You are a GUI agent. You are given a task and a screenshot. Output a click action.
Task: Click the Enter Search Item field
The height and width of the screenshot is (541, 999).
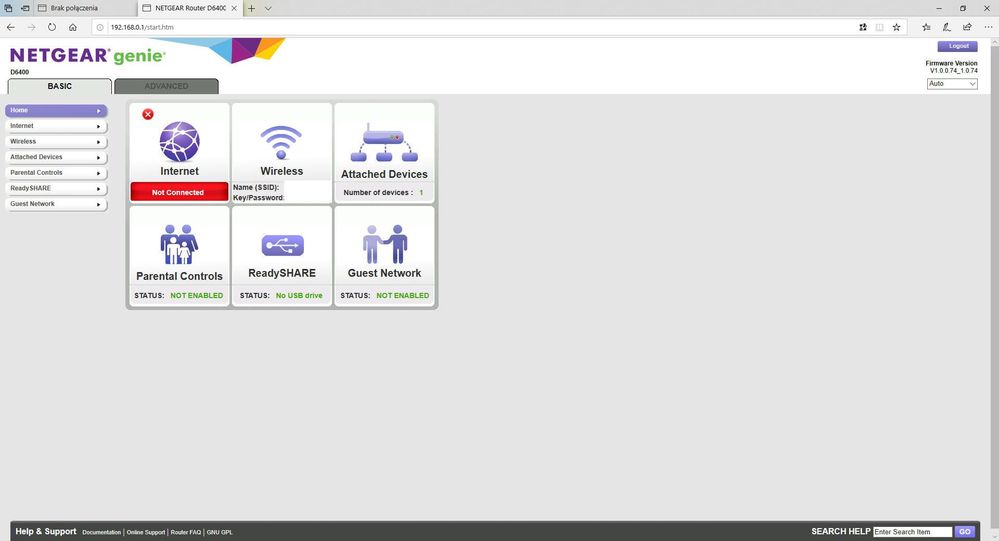point(912,532)
